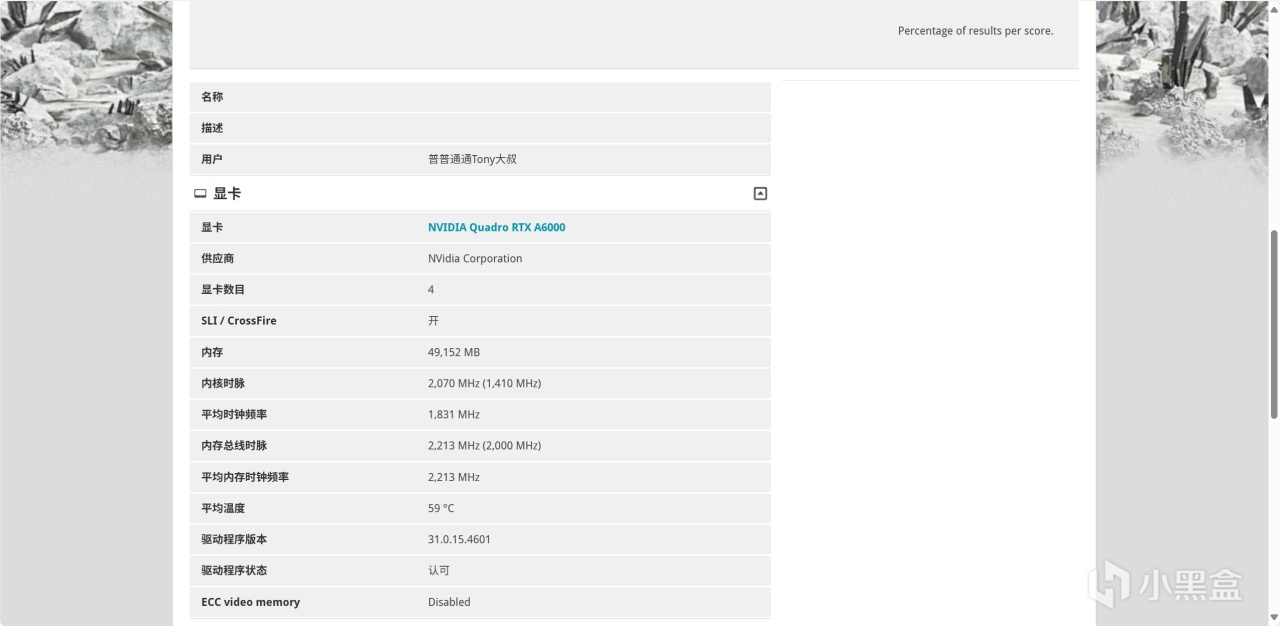Select the ECC video memory label
1280x626 pixels.
[x=250, y=602]
